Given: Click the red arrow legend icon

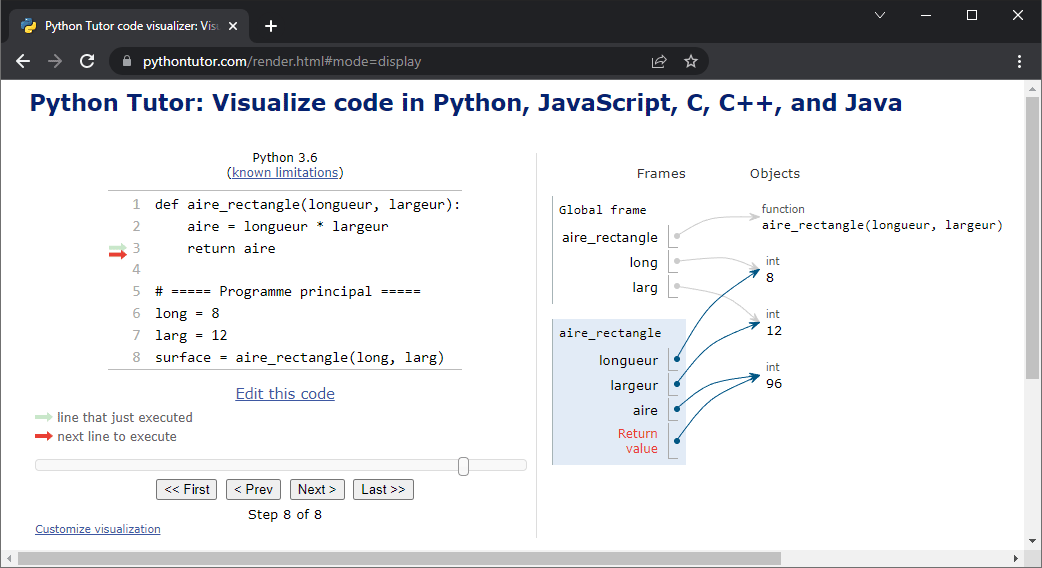Looking at the screenshot, I should (x=43, y=436).
